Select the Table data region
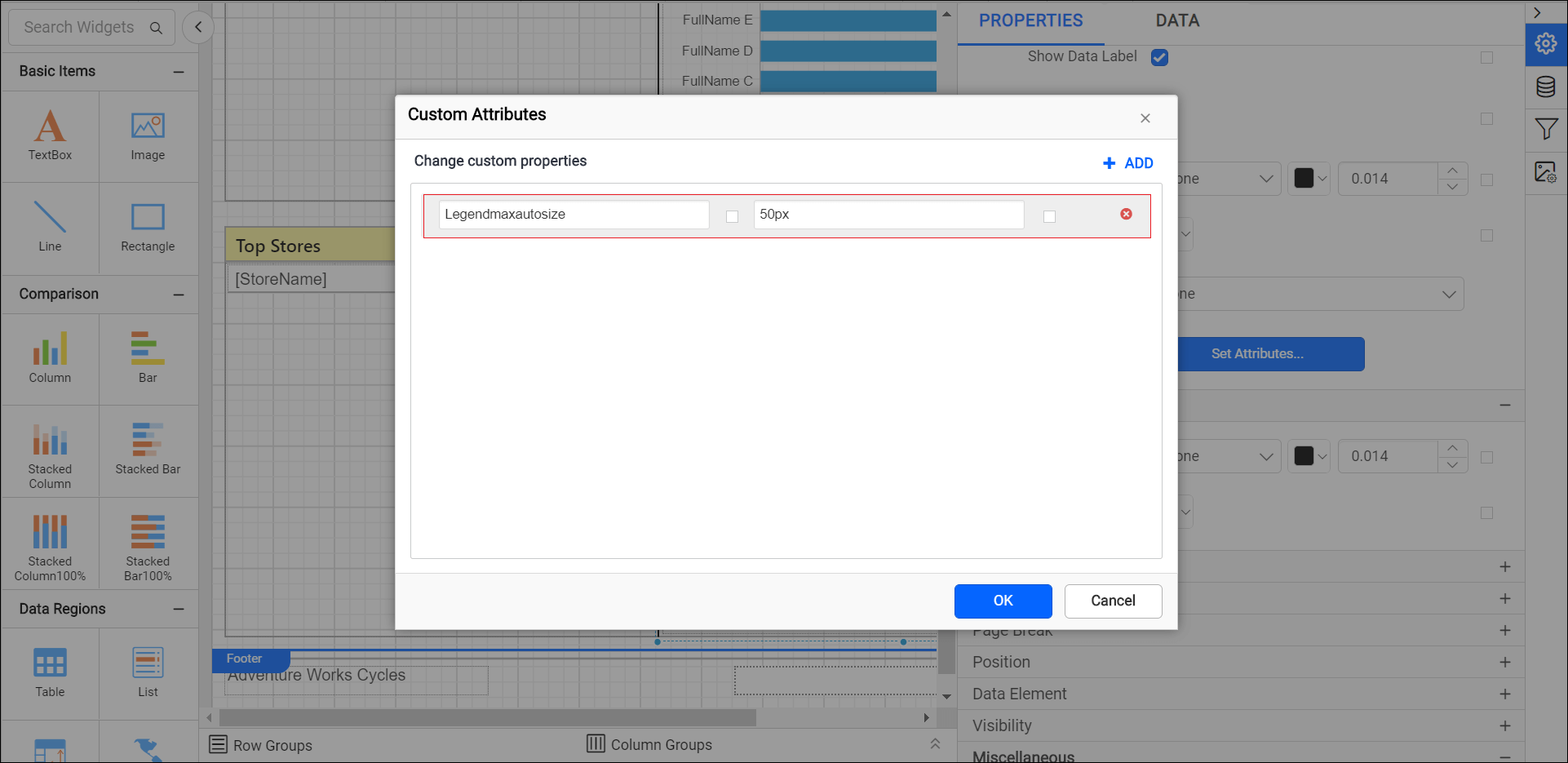Image resolution: width=1568 pixels, height=763 pixels. coord(50,672)
